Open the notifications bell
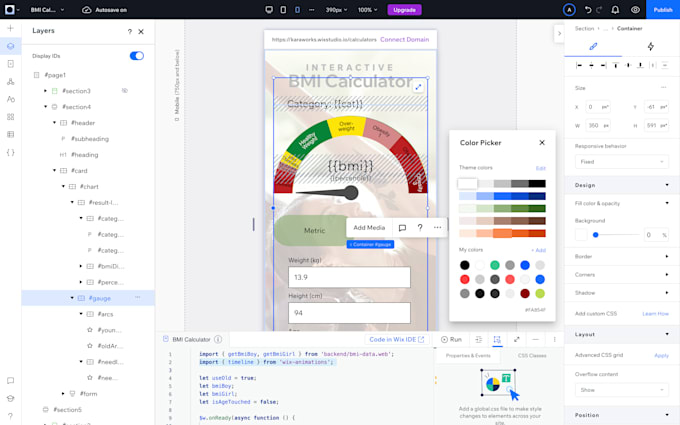 coord(615,10)
